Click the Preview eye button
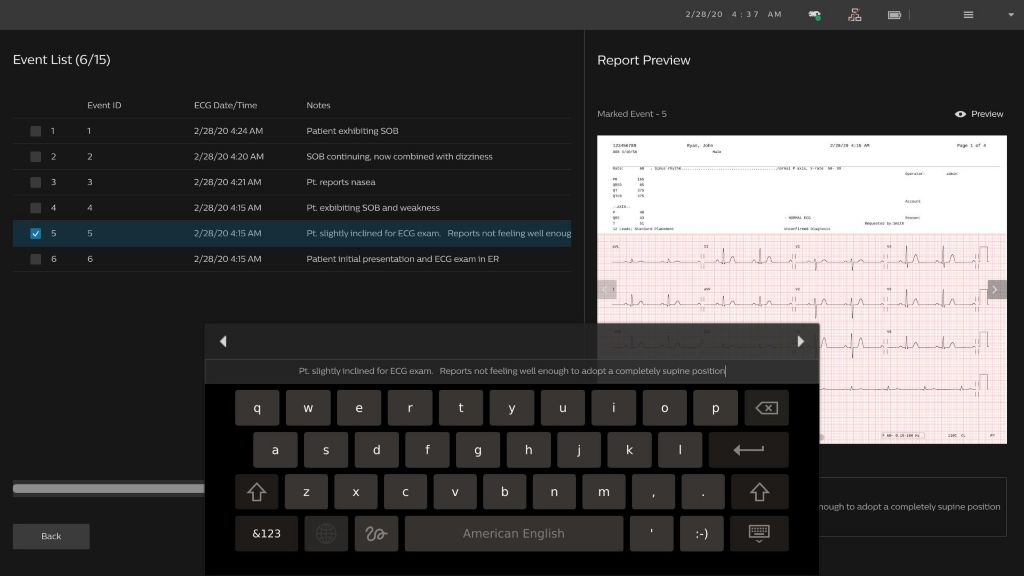This screenshot has height=576, width=1024. [979, 114]
